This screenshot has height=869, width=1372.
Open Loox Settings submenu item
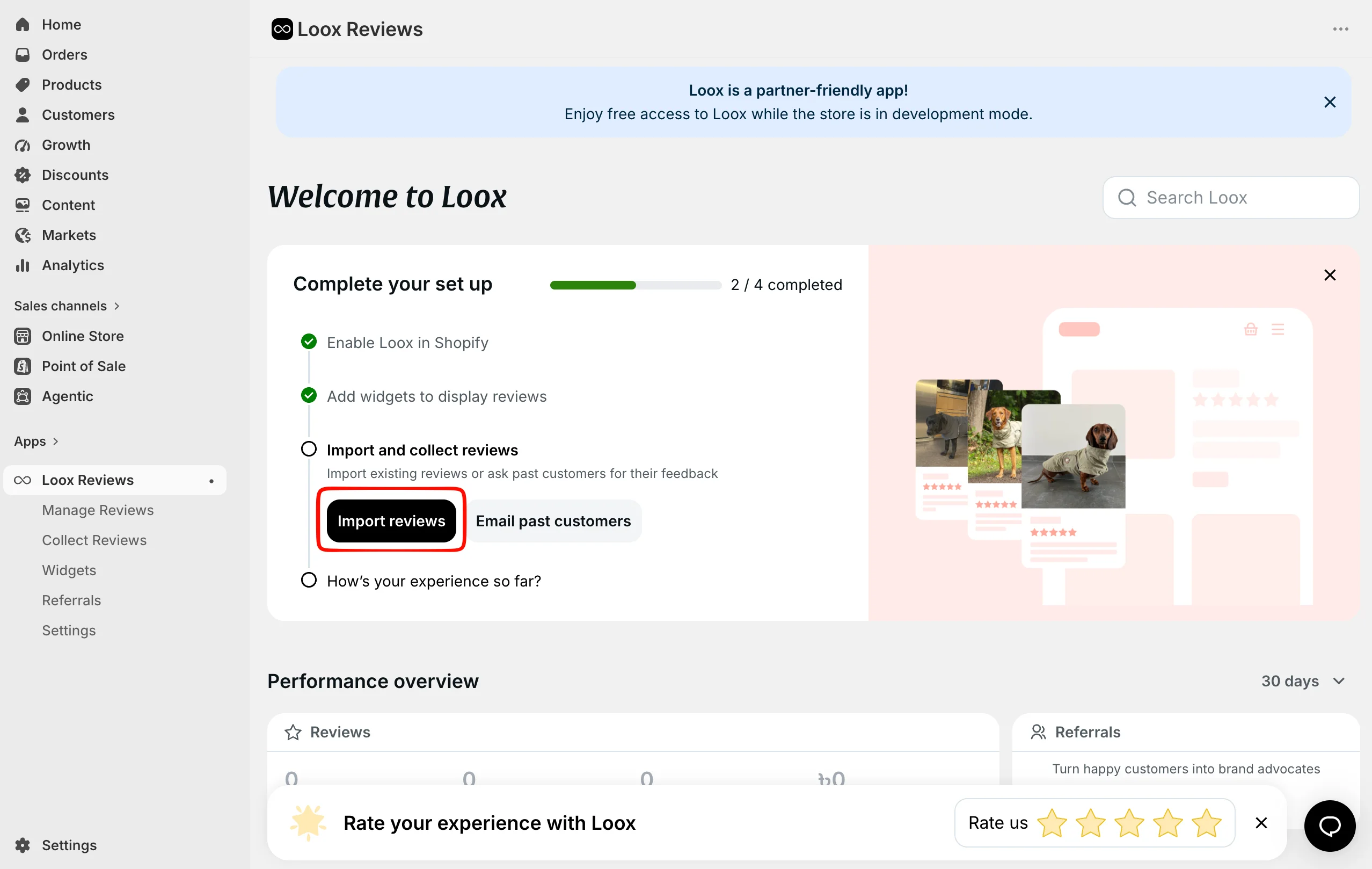click(x=69, y=631)
